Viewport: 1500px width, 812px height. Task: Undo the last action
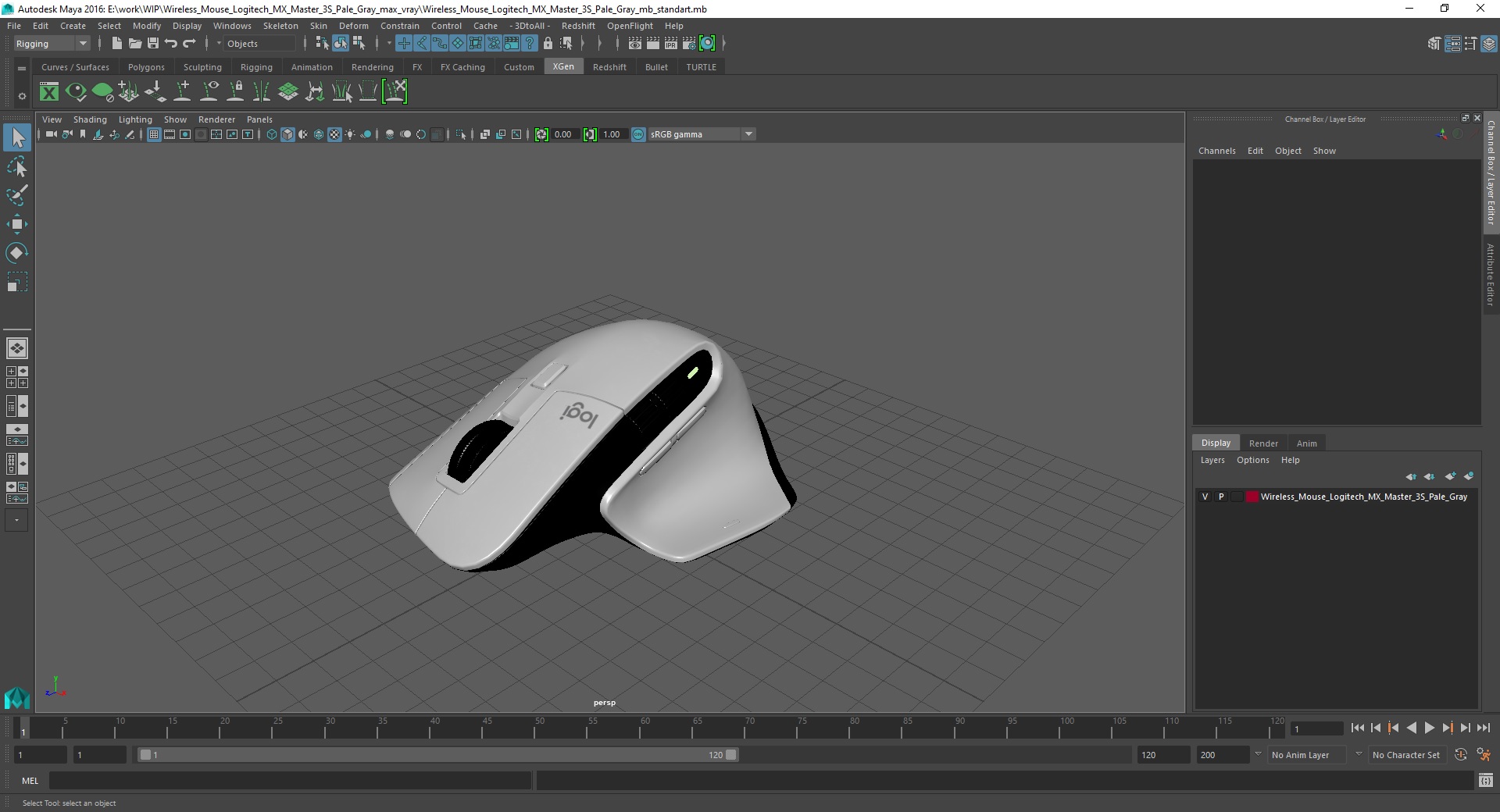click(x=171, y=44)
